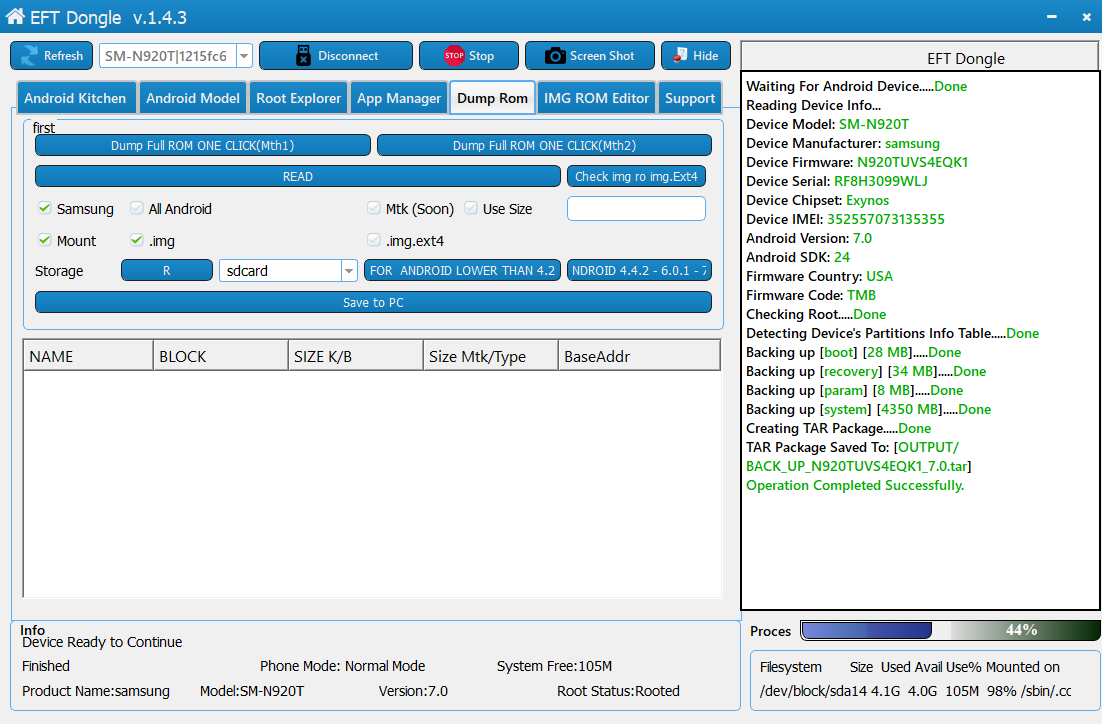Viewport: 1102px width, 724px height.
Task: Click the Stop button label
Action: (481, 56)
